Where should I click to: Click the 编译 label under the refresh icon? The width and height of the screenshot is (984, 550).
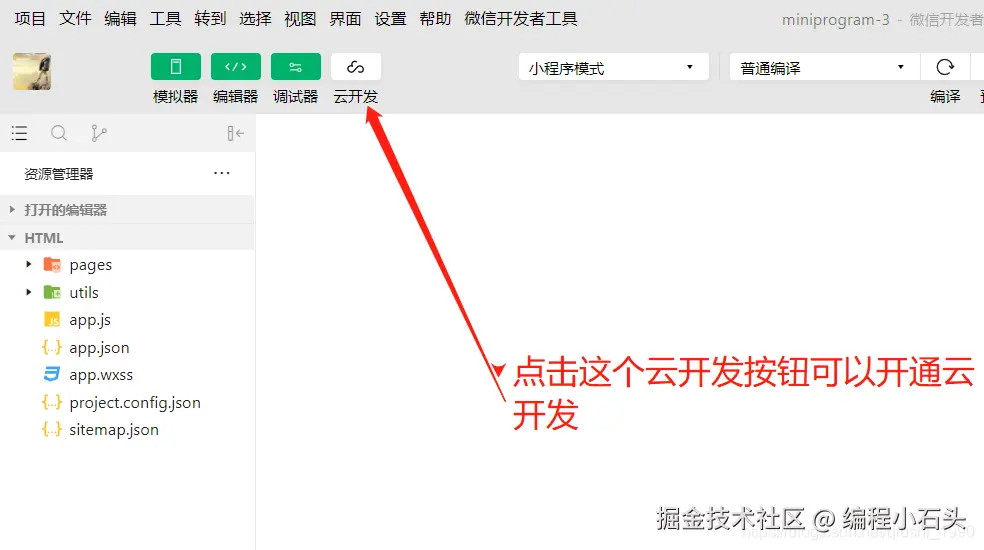[x=945, y=97]
